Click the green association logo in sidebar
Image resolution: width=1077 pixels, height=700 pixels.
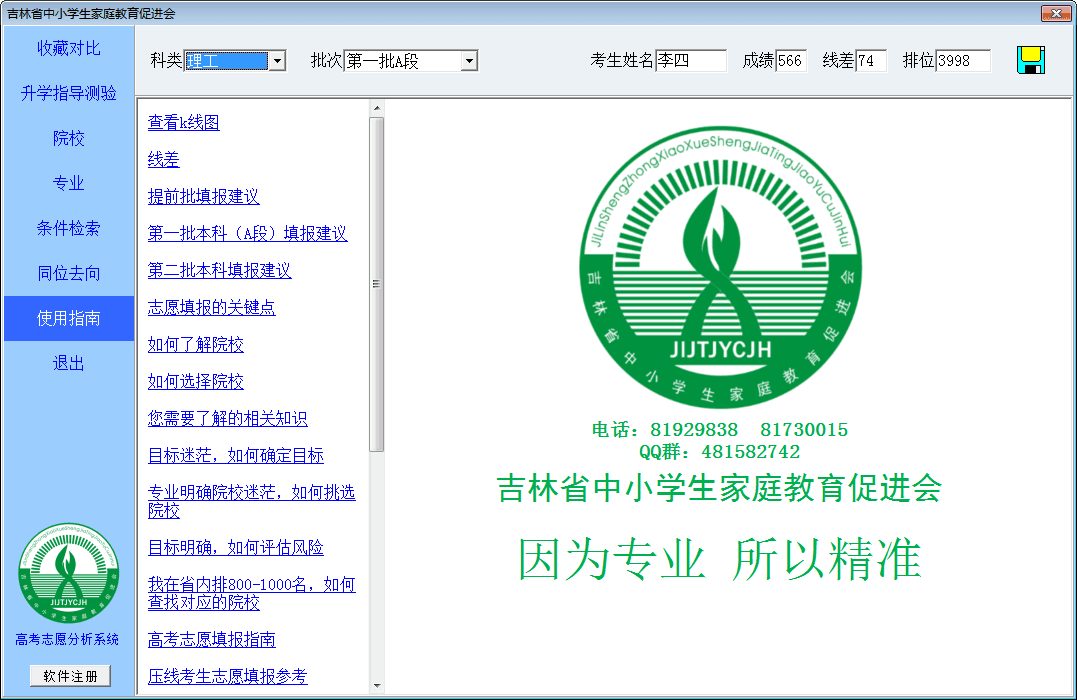(68, 574)
